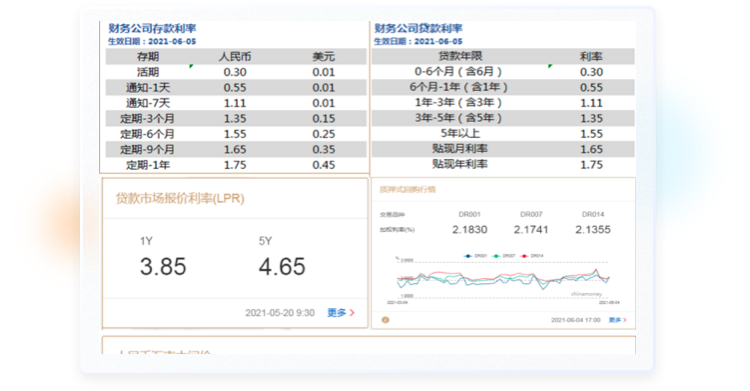This screenshot has height=391, width=750.
Task: Toggle DR001 blue legend marker
Action: click(468, 256)
